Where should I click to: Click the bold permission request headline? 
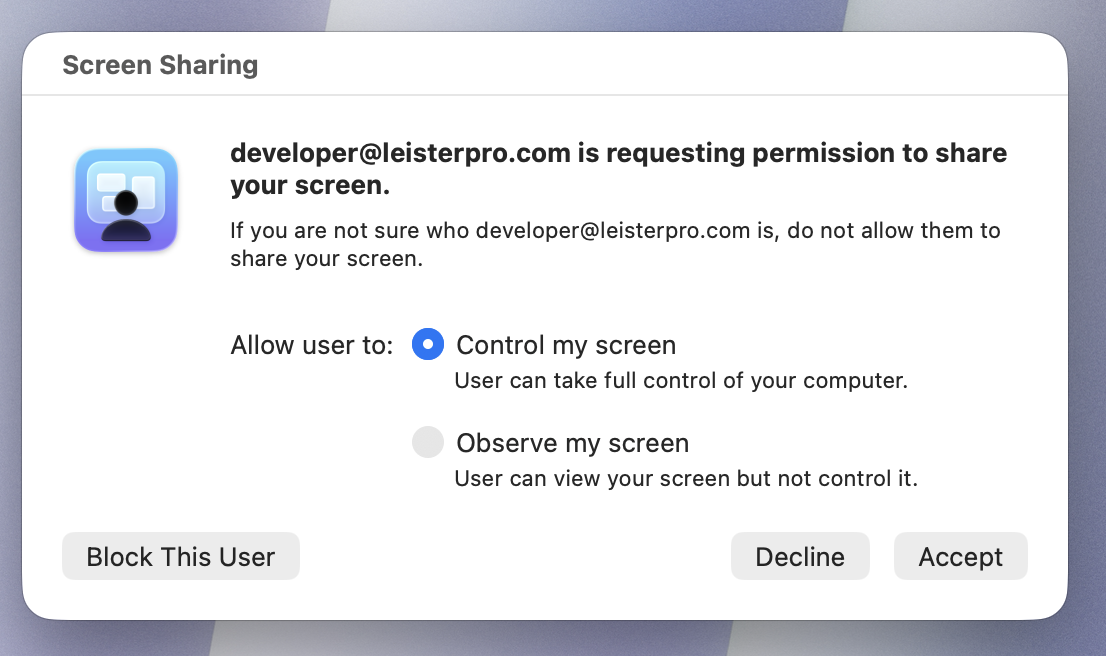pos(619,169)
